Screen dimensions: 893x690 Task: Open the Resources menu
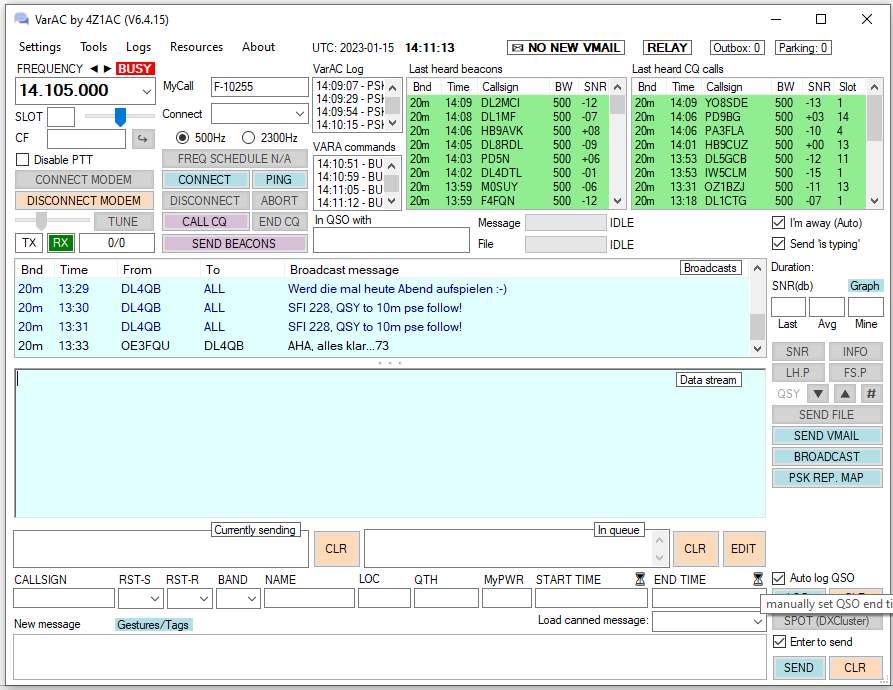(x=196, y=47)
